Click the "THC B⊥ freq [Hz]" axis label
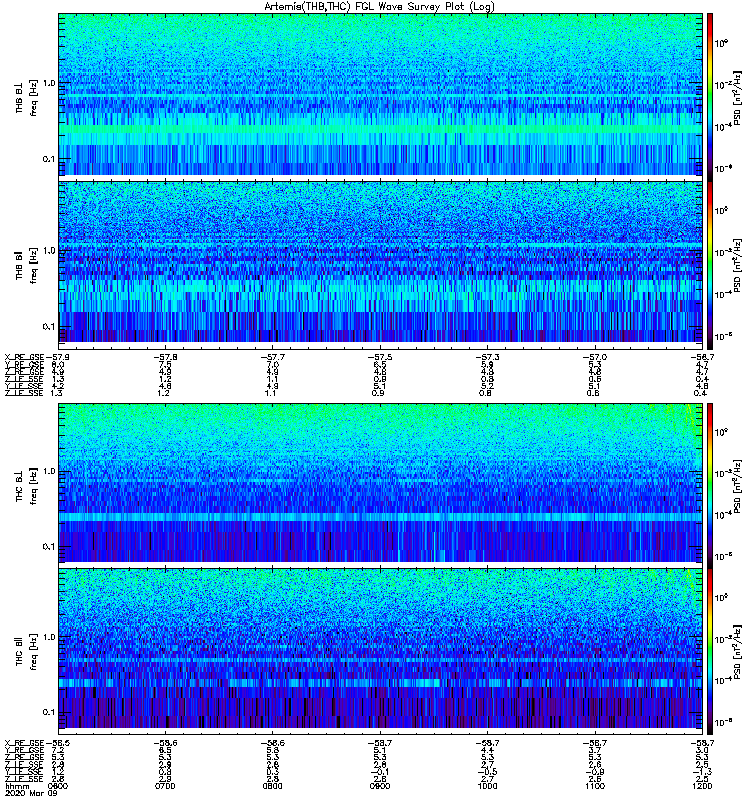This screenshot has width=750, height=800. (26, 486)
